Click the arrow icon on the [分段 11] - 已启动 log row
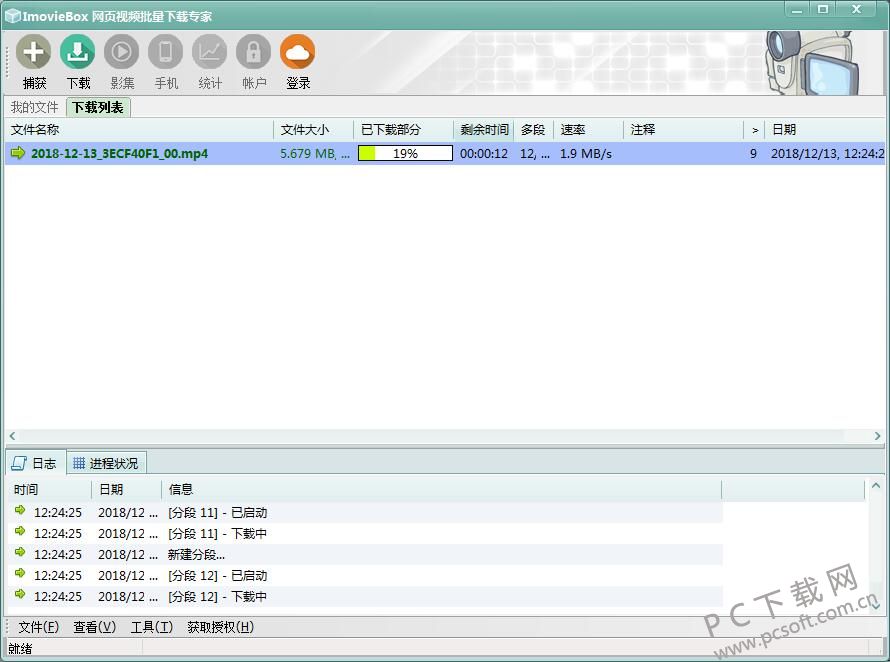This screenshot has height=662, width=890. (x=20, y=510)
